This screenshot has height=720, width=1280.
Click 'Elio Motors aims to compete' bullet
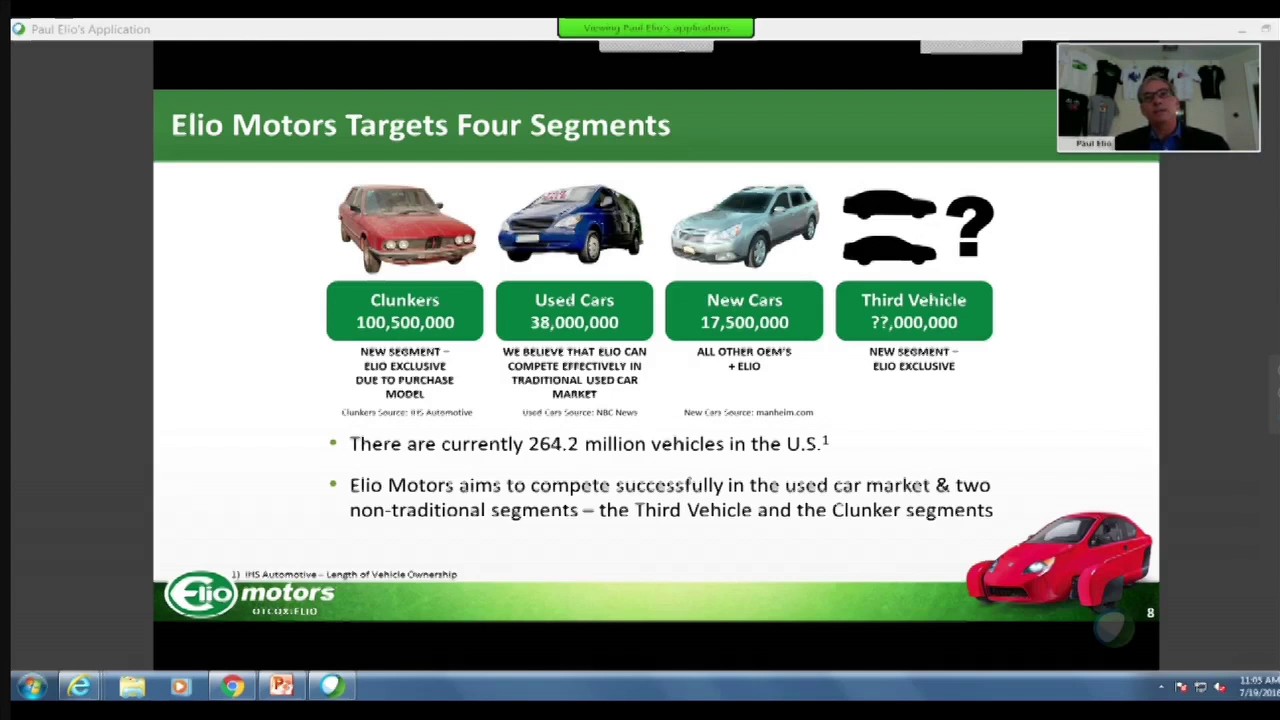pos(671,497)
